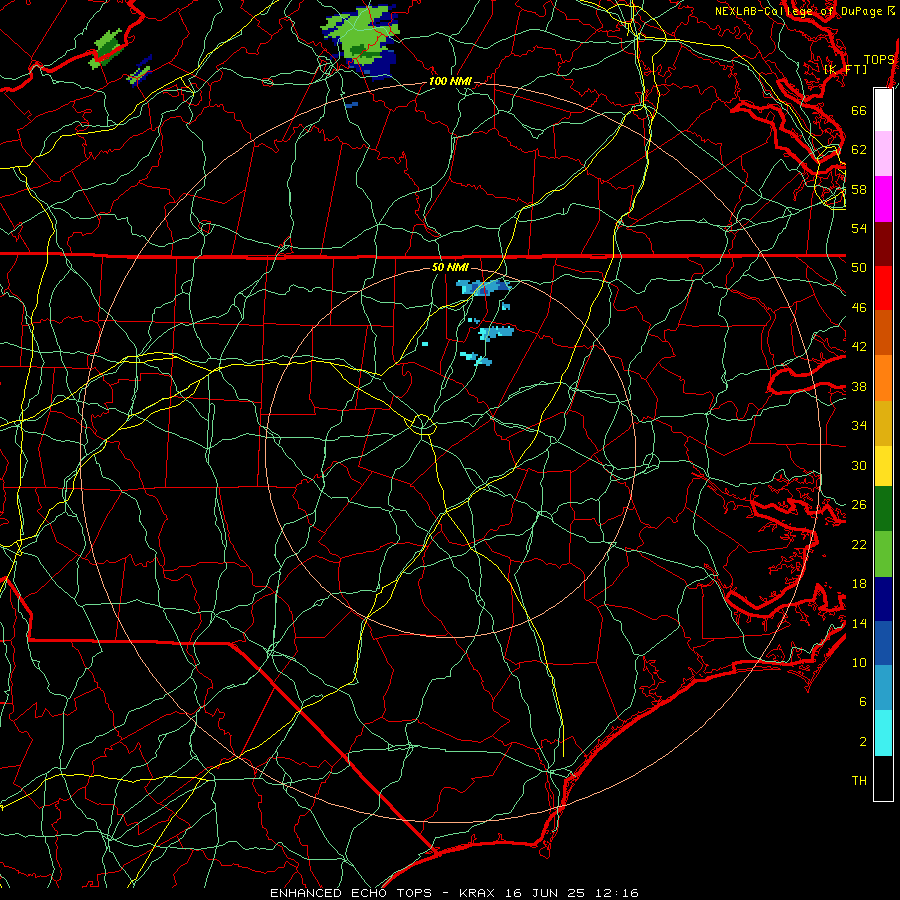The image size is (900, 900).
Task: Click the legend value '2'
Action: (x=863, y=742)
